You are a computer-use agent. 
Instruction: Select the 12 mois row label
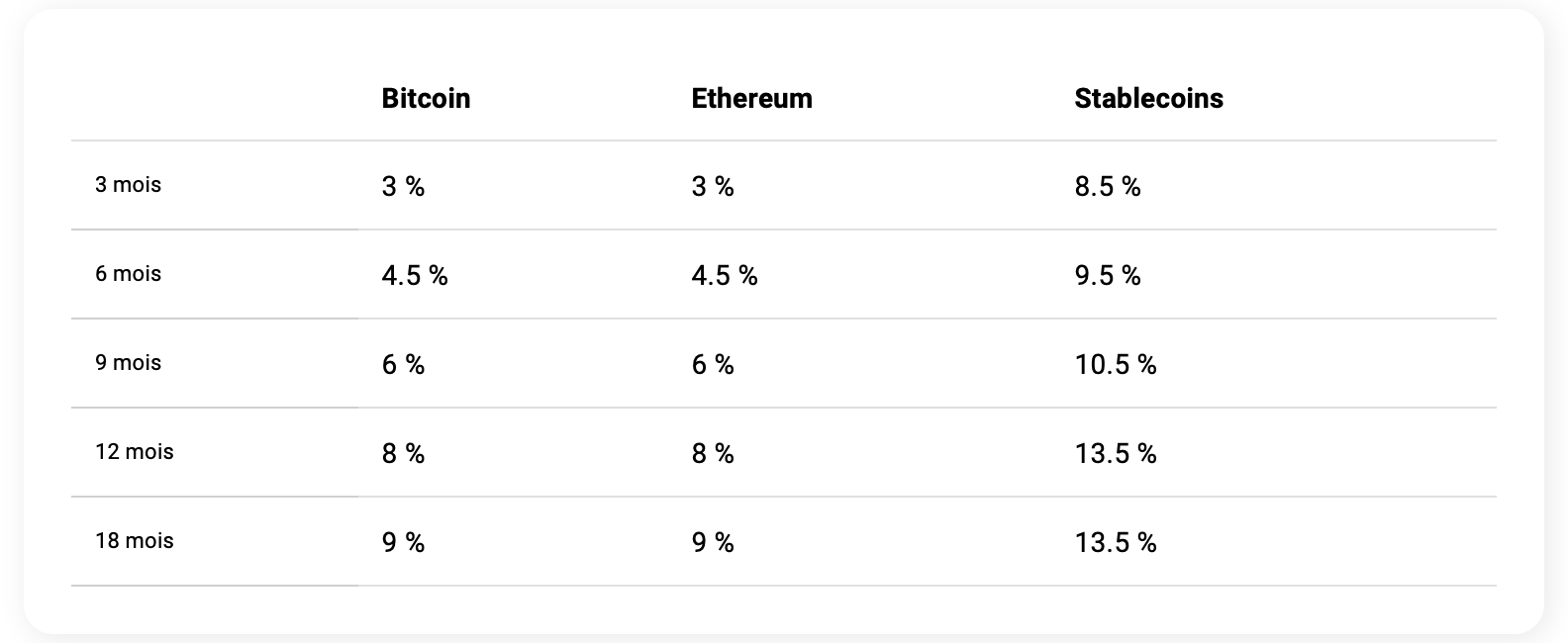[x=134, y=452]
